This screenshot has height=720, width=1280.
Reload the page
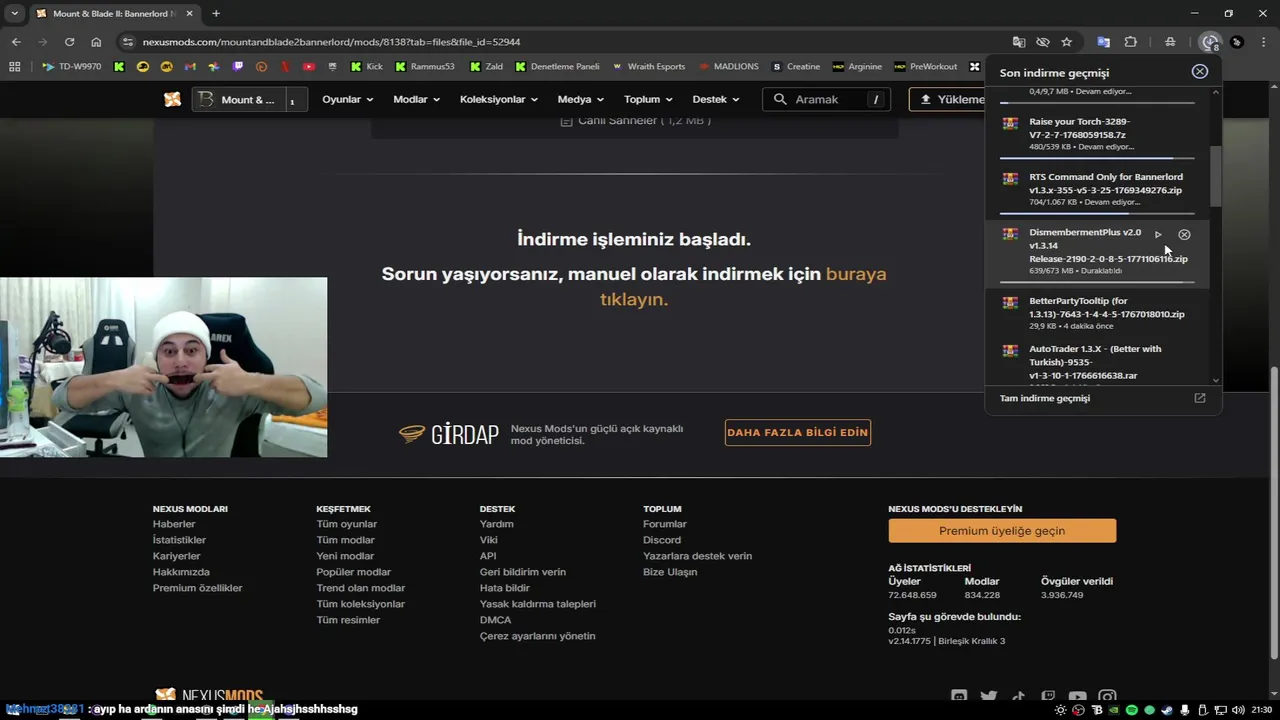[x=69, y=42]
